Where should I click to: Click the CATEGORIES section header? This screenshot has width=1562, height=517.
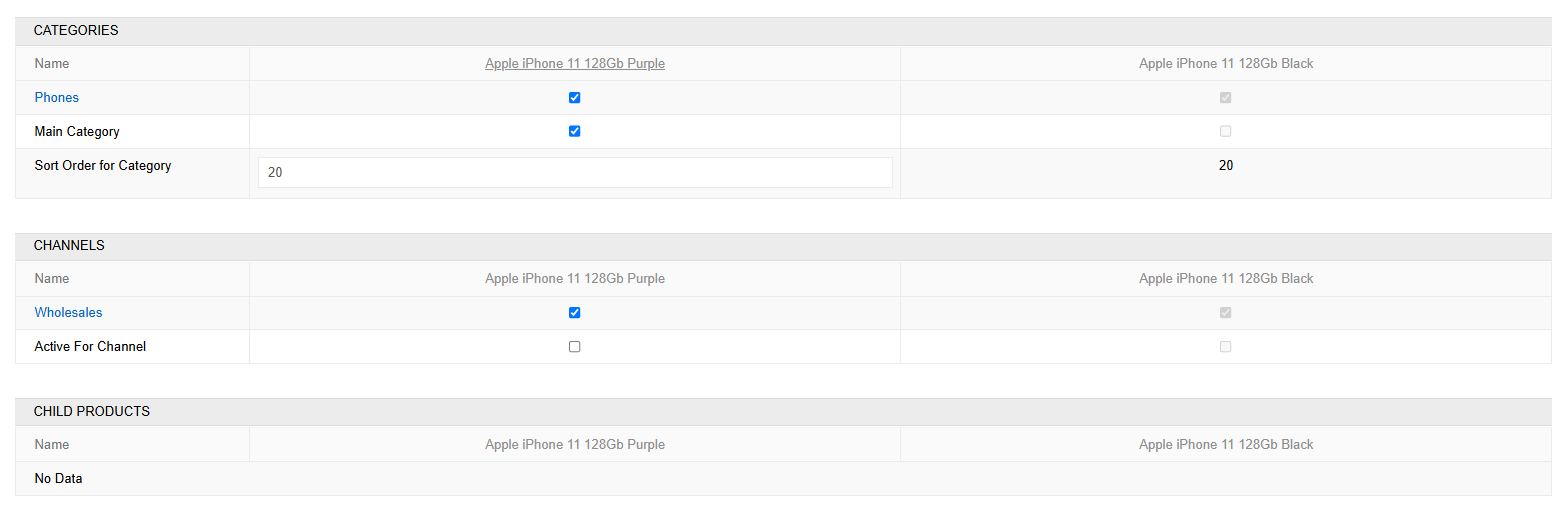click(x=76, y=31)
